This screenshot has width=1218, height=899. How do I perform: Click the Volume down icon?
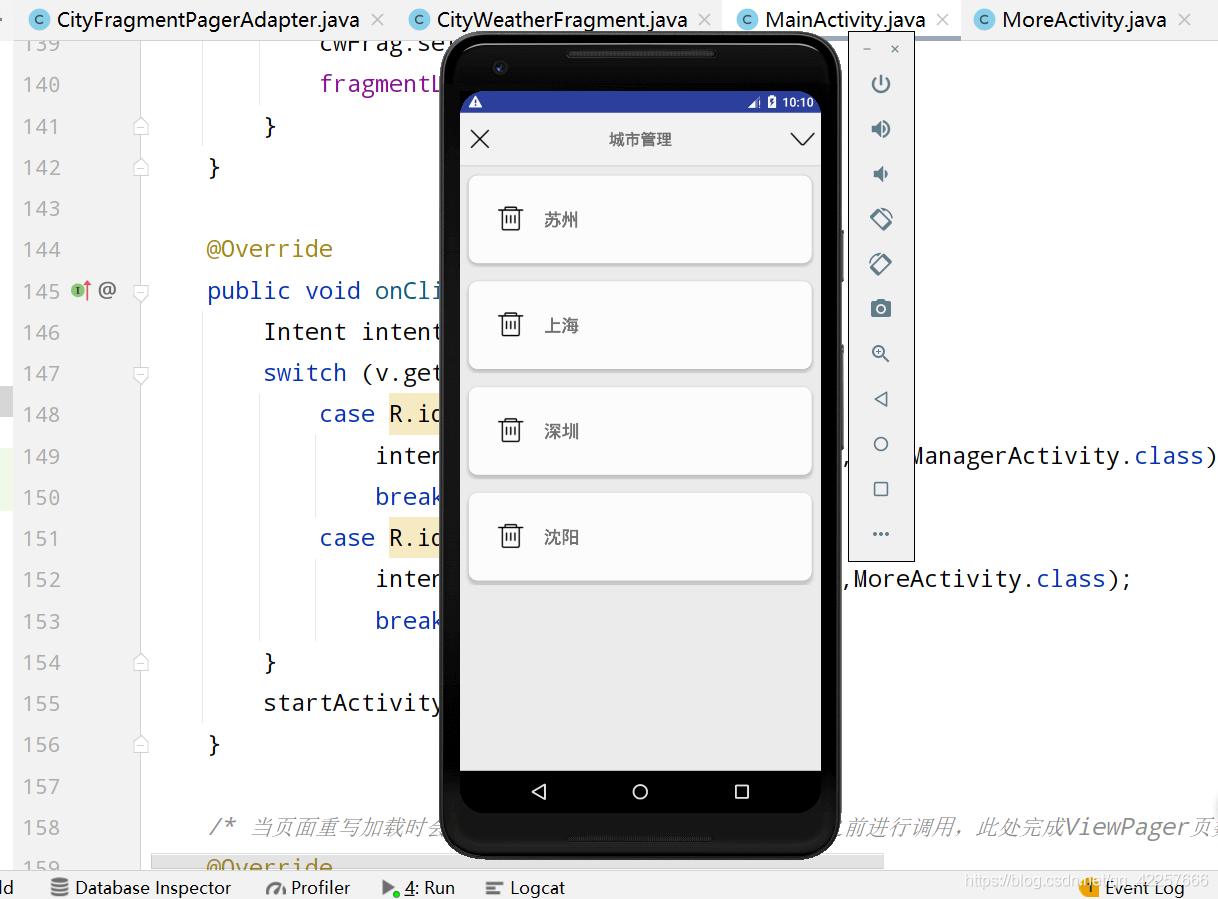click(881, 173)
